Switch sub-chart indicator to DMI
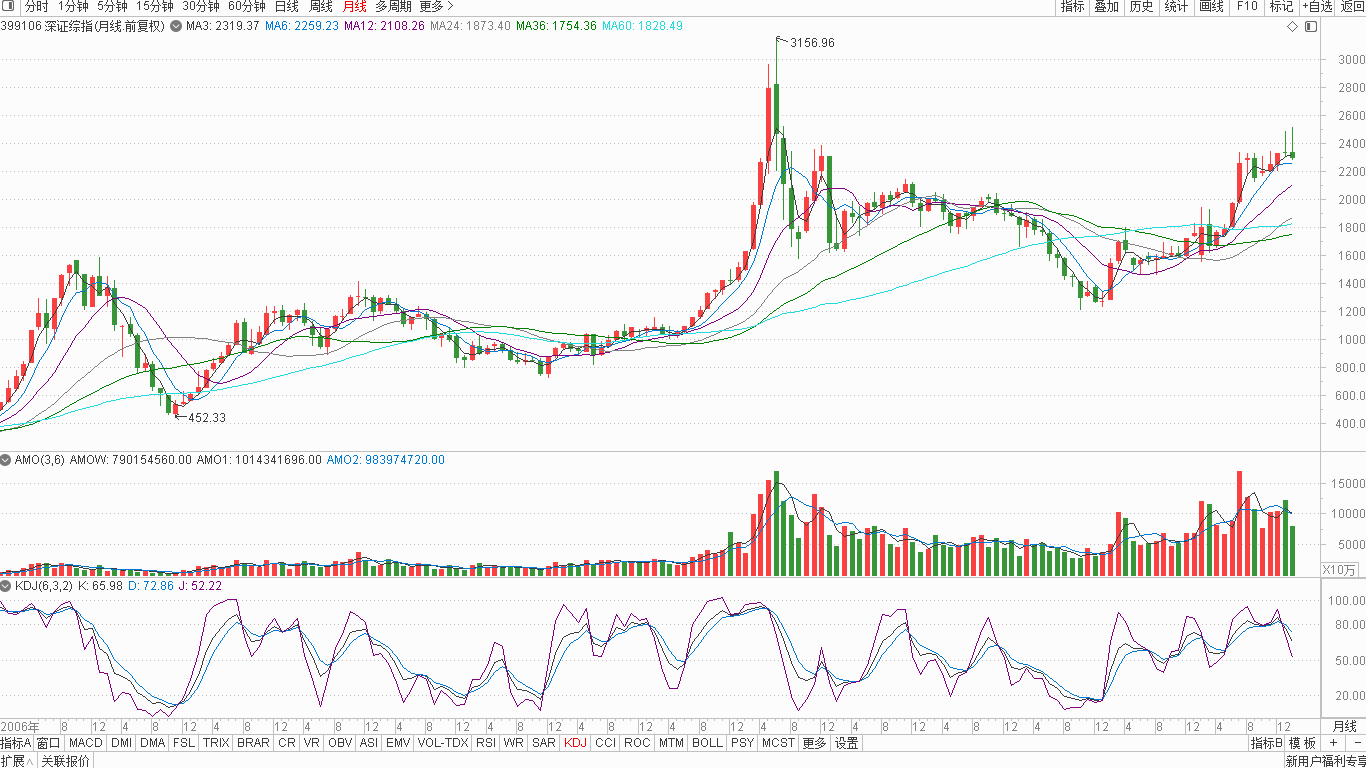 point(121,743)
